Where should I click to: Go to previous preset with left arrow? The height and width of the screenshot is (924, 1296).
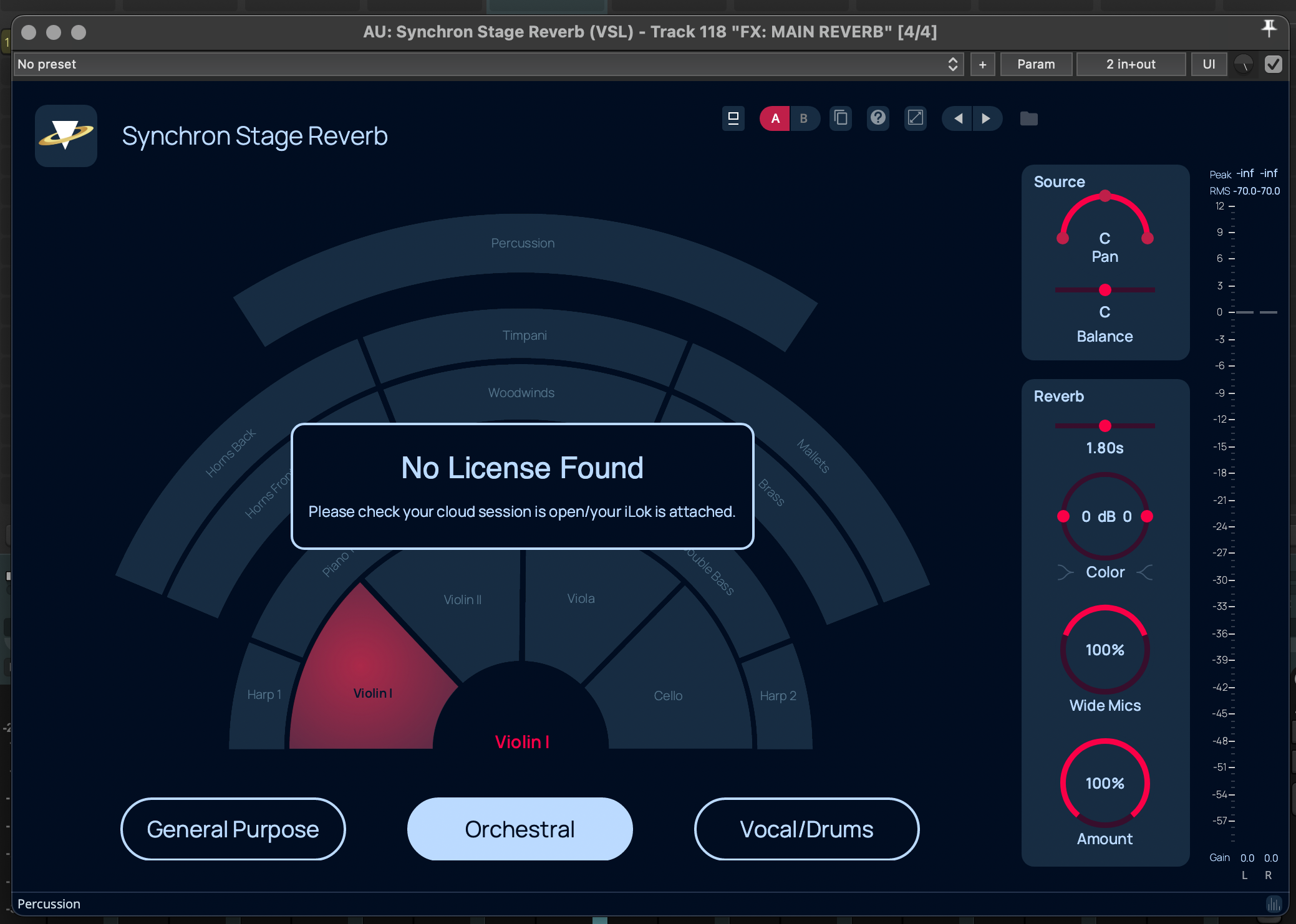[x=958, y=118]
